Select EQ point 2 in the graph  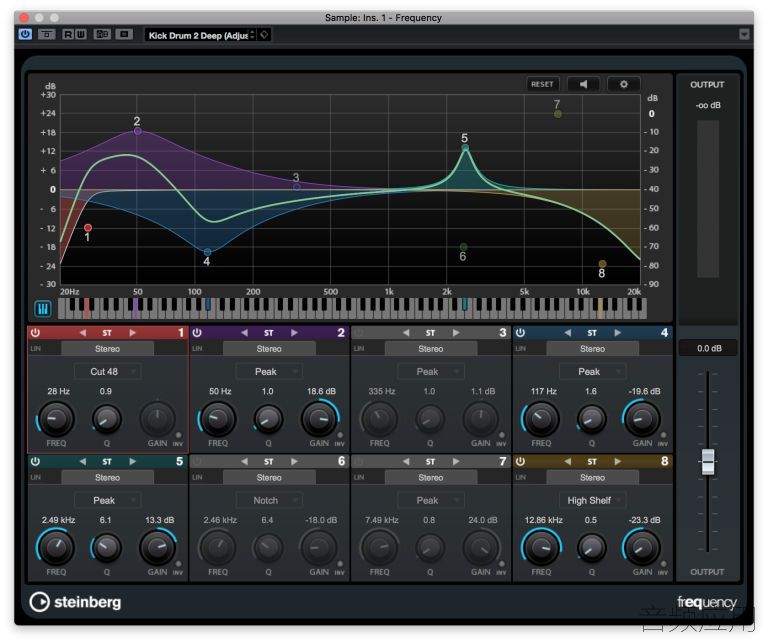(138, 131)
